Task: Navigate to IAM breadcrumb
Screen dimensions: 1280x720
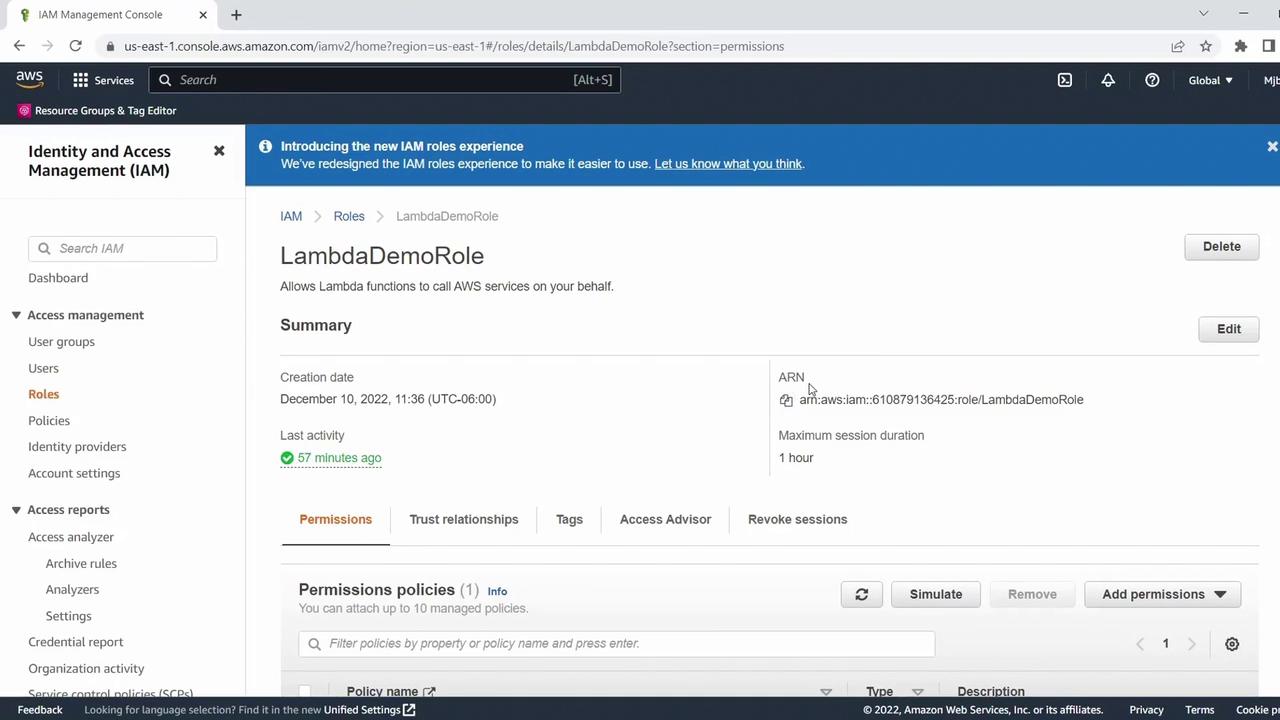Action: [x=291, y=216]
